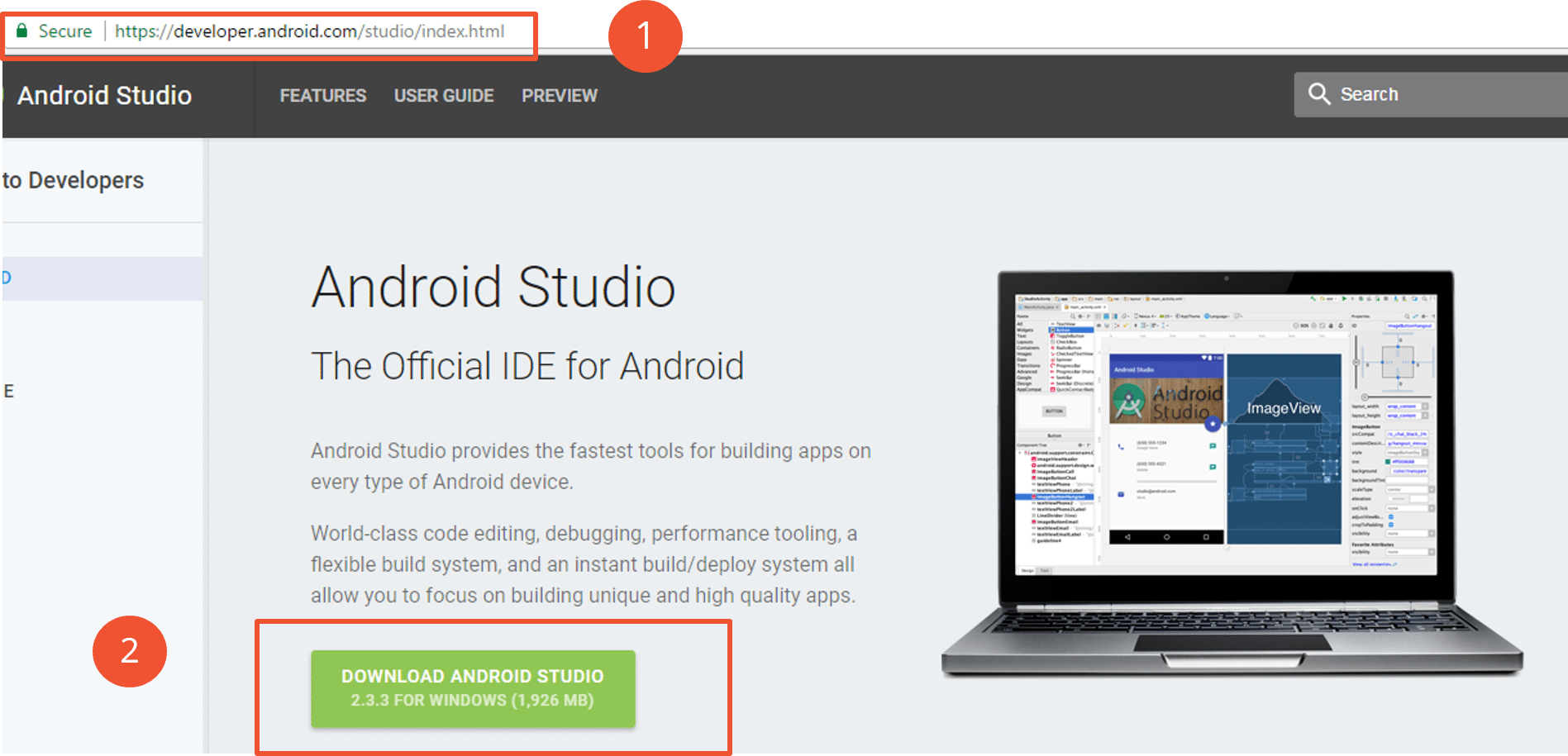Open the FEATURES menu

tap(322, 96)
